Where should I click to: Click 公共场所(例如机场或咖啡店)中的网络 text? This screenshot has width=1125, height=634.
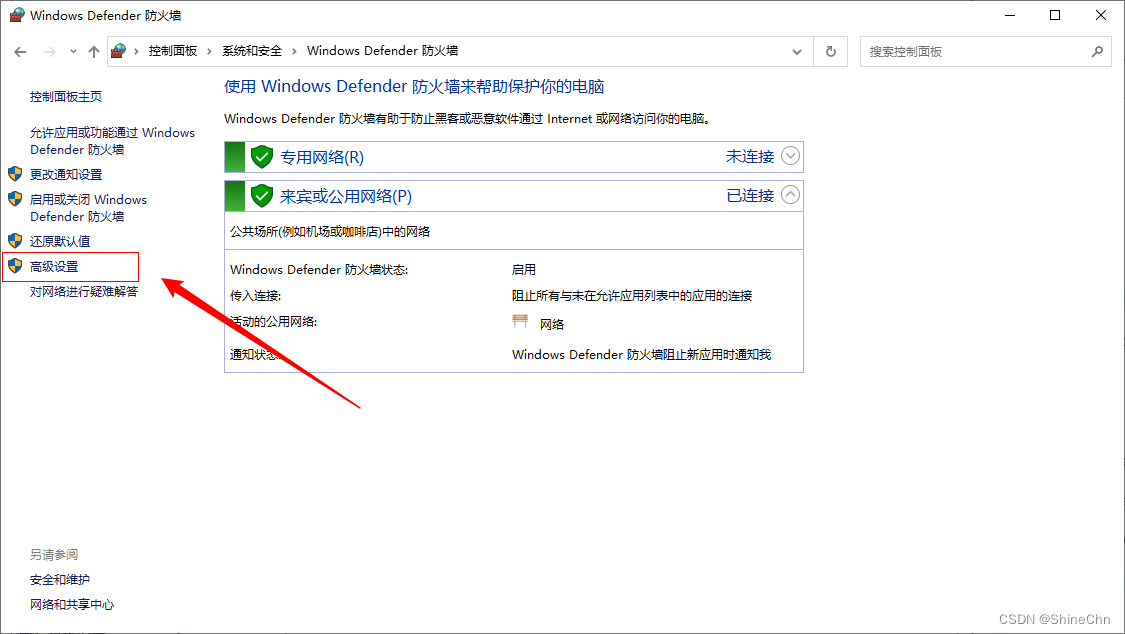coord(330,232)
